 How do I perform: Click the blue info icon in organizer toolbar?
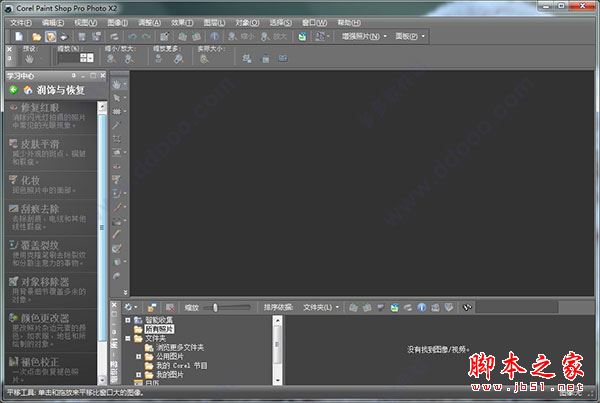(x=422, y=307)
